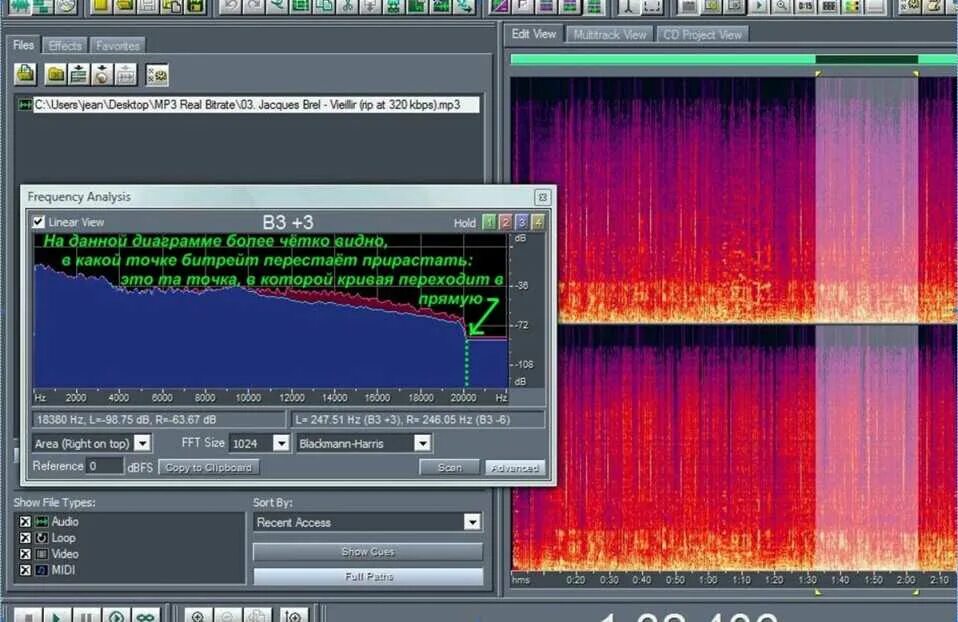This screenshot has height=622, width=958.
Task: Switch to the CD Project View tab
Action: 703,35
